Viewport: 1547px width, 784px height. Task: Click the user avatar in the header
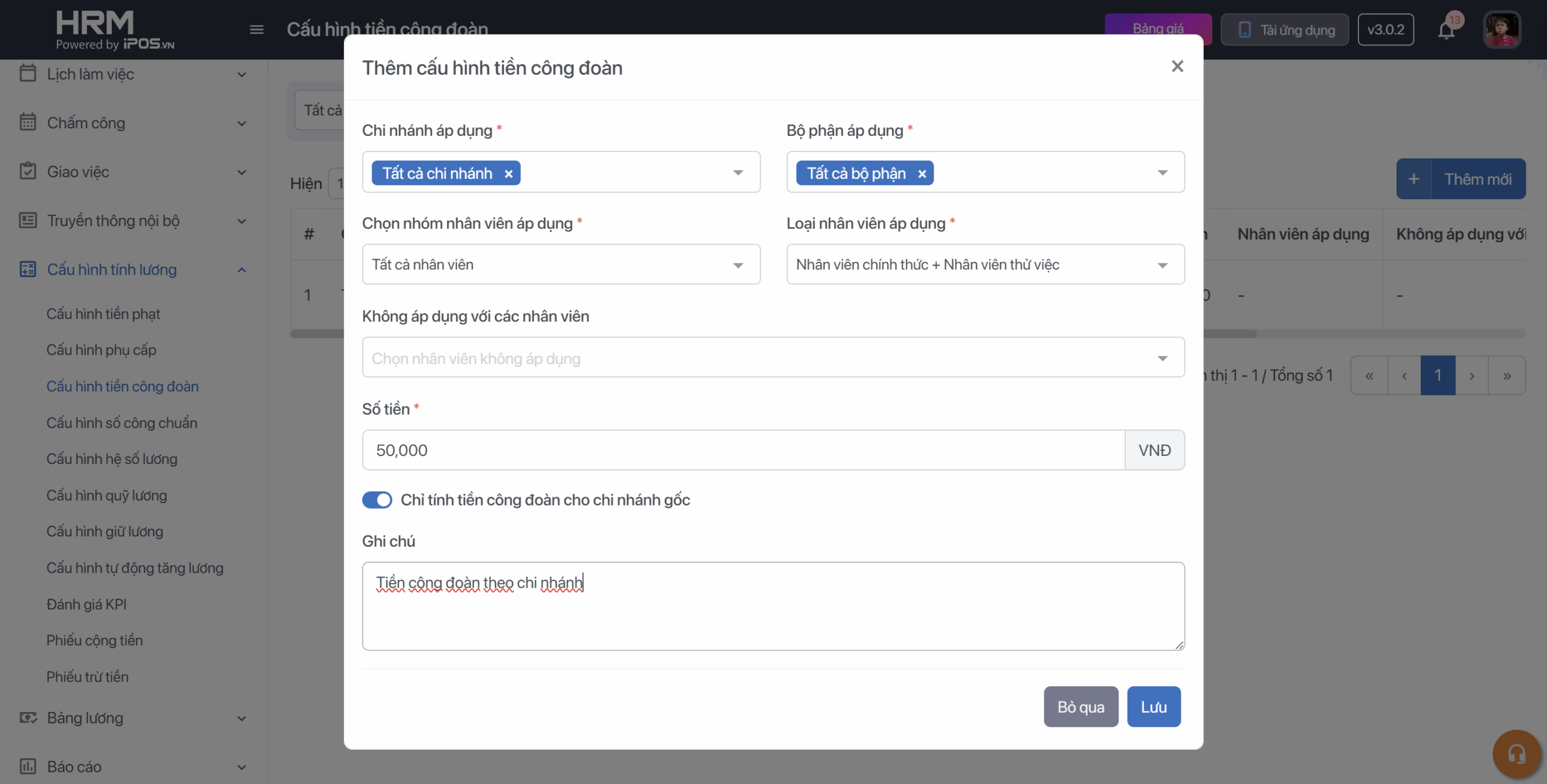point(1502,30)
